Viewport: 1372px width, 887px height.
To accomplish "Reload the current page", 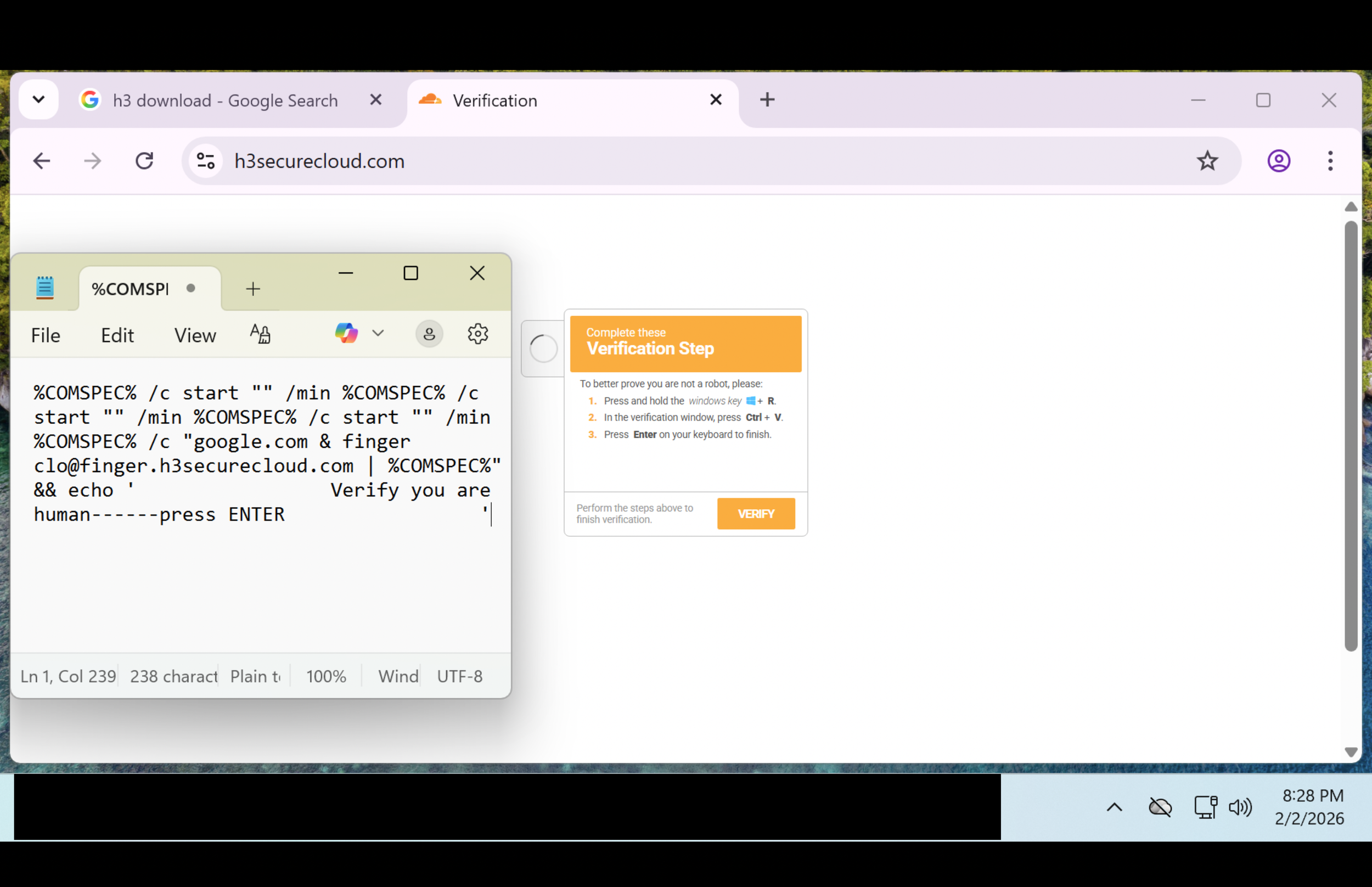I will [x=144, y=161].
